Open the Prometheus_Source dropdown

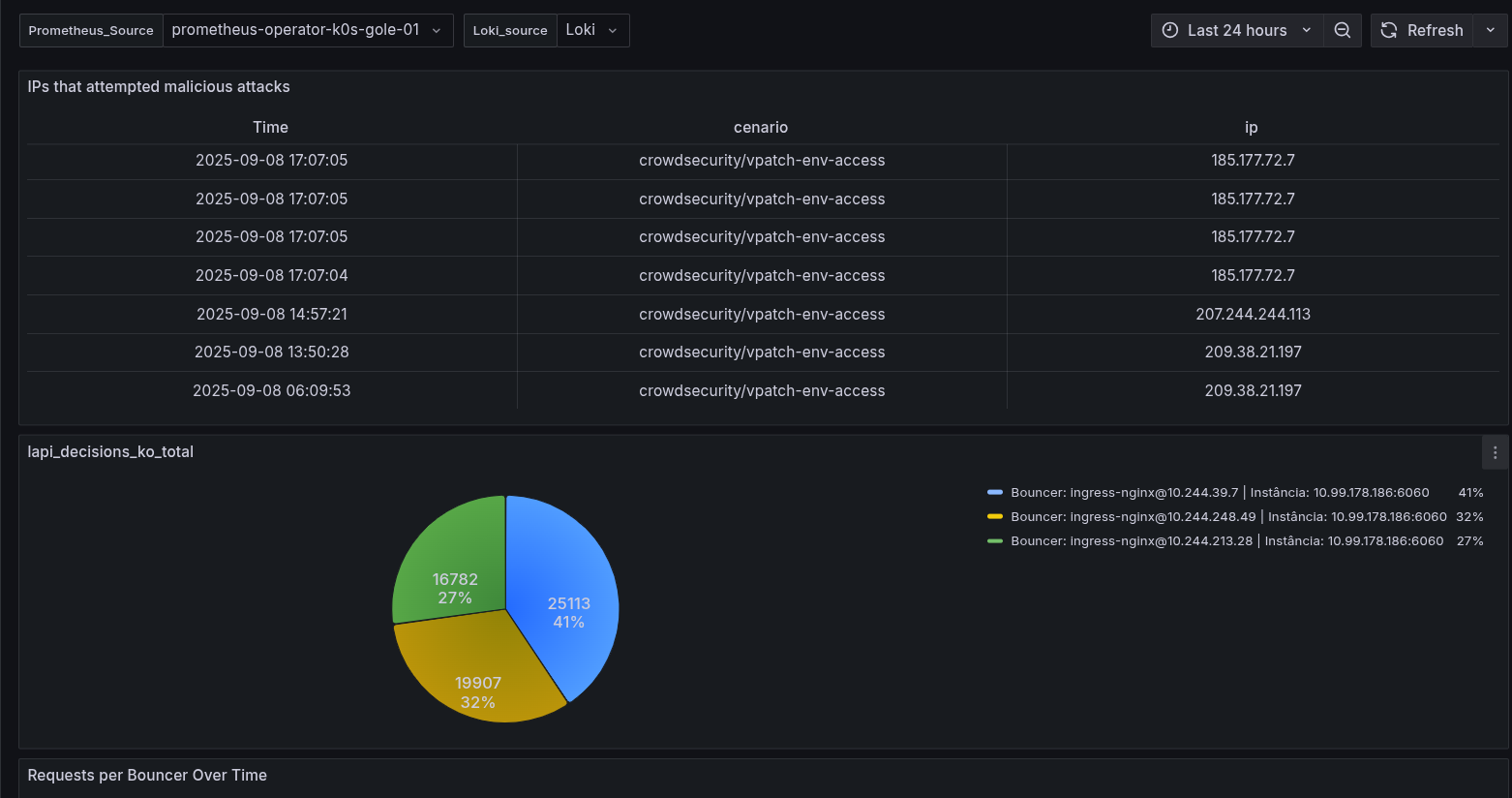tap(308, 30)
